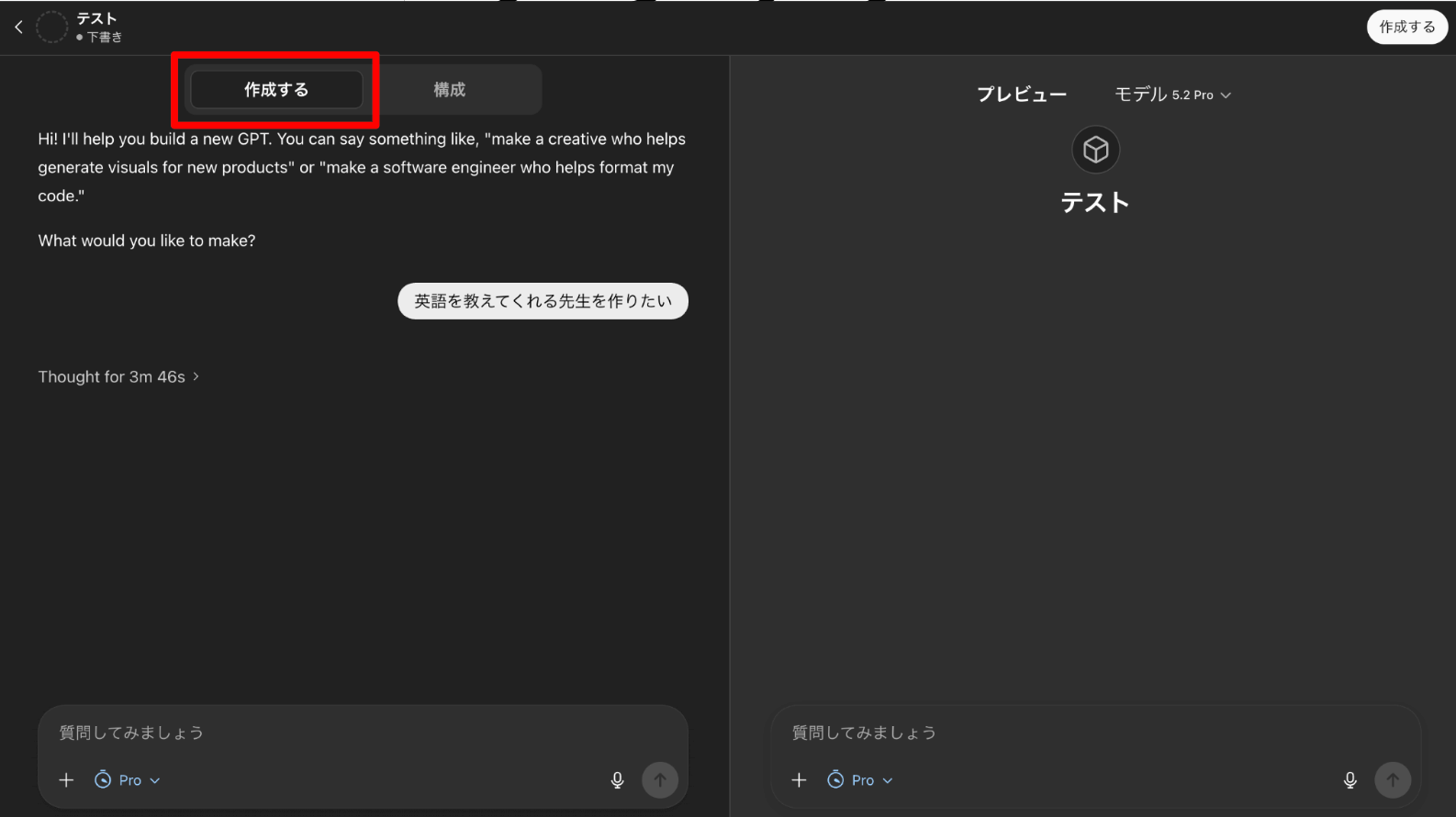Screen dimensions: 1456x817
Task: Click the timer icon beside Pro in left chat
Action: pyautogui.click(x=103, y=780)
